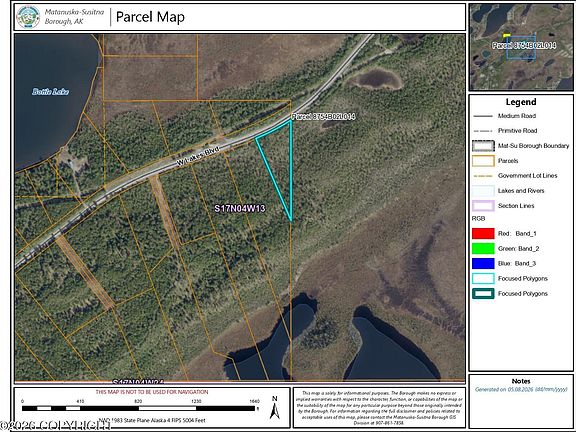Screen dimensions: 576x432
Task: Click the Primitive Road dashed line symbol
Action: (x=483, y=131)
